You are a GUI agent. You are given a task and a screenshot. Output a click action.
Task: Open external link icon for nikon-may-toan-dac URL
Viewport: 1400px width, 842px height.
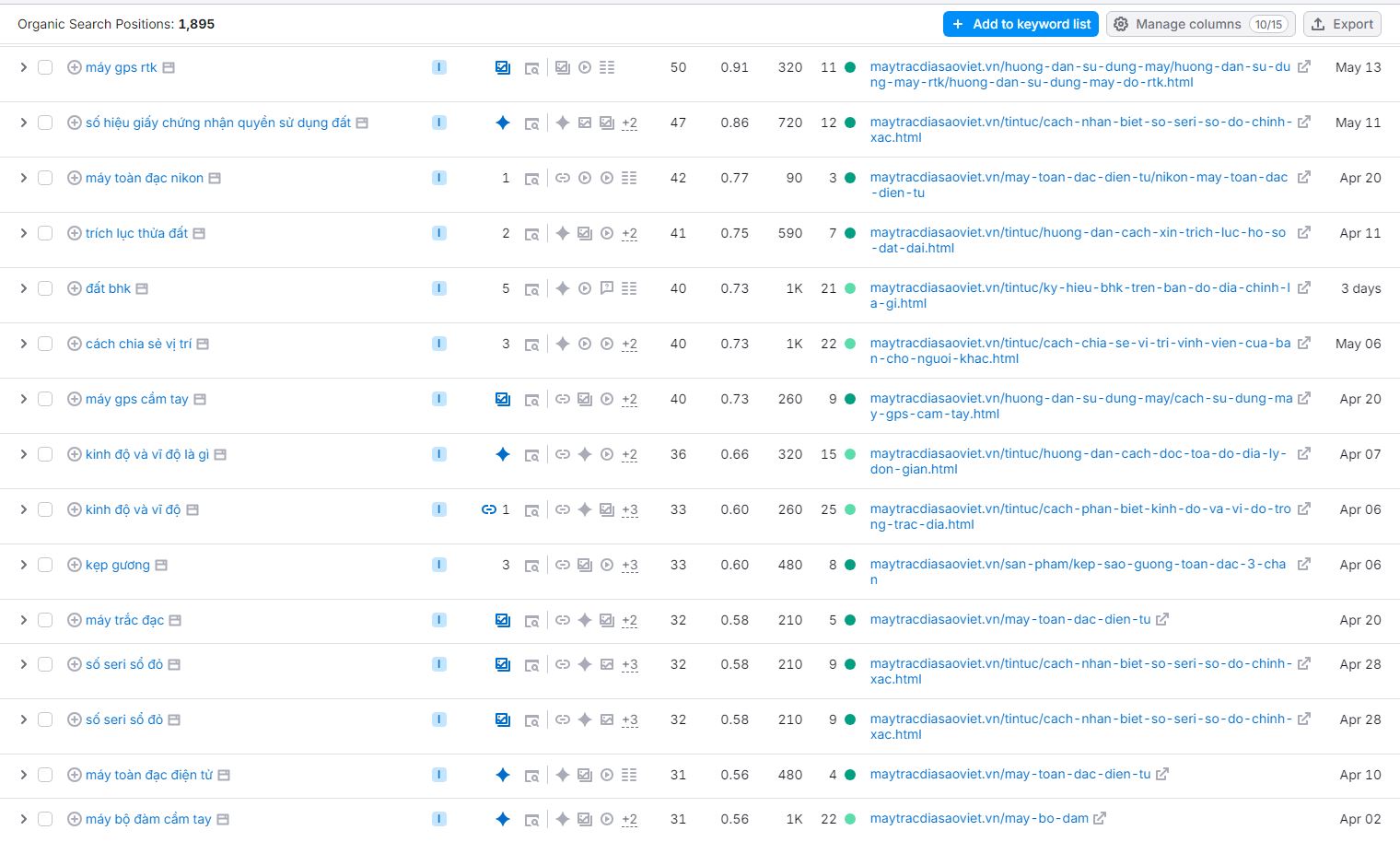[x=1304, y=178]
